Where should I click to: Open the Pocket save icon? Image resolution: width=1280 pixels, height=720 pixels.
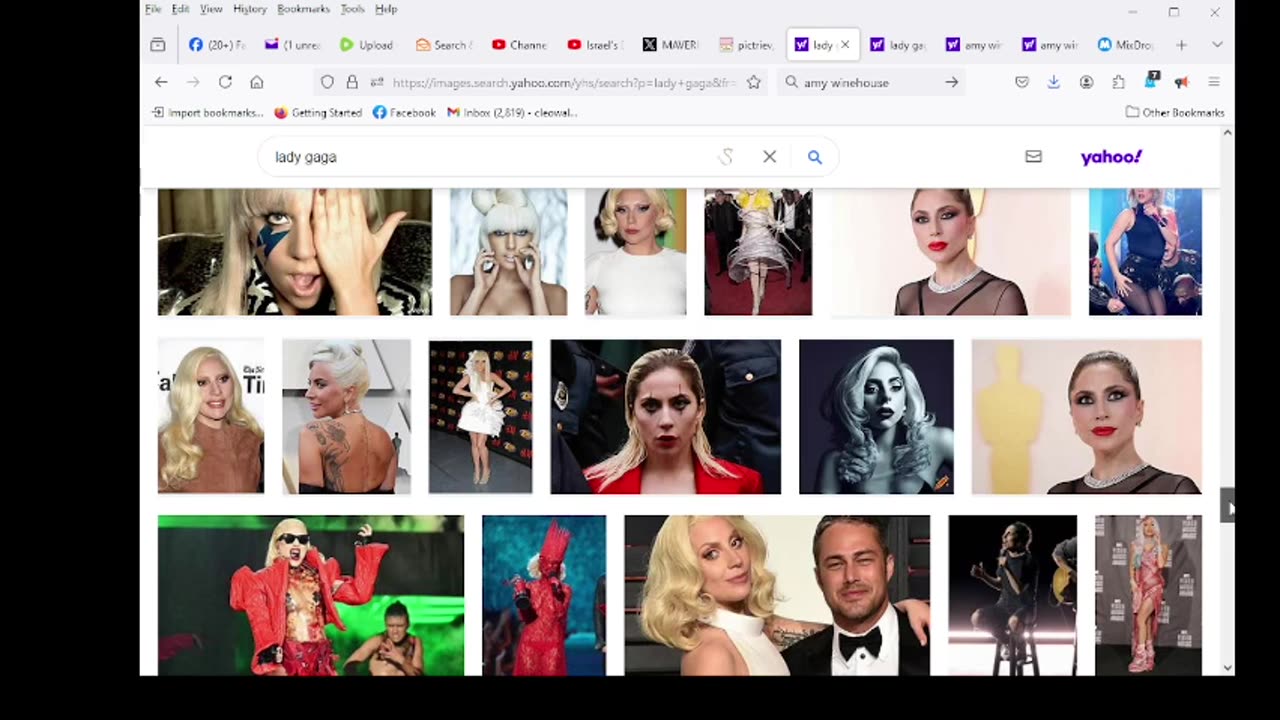coord(1022,82)
